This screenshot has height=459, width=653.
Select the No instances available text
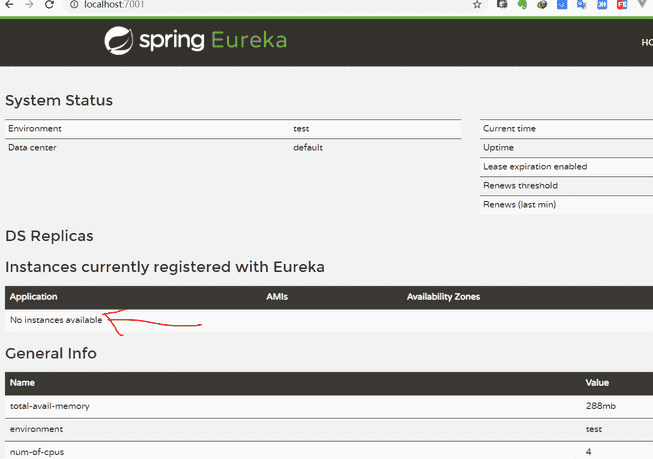56,320
